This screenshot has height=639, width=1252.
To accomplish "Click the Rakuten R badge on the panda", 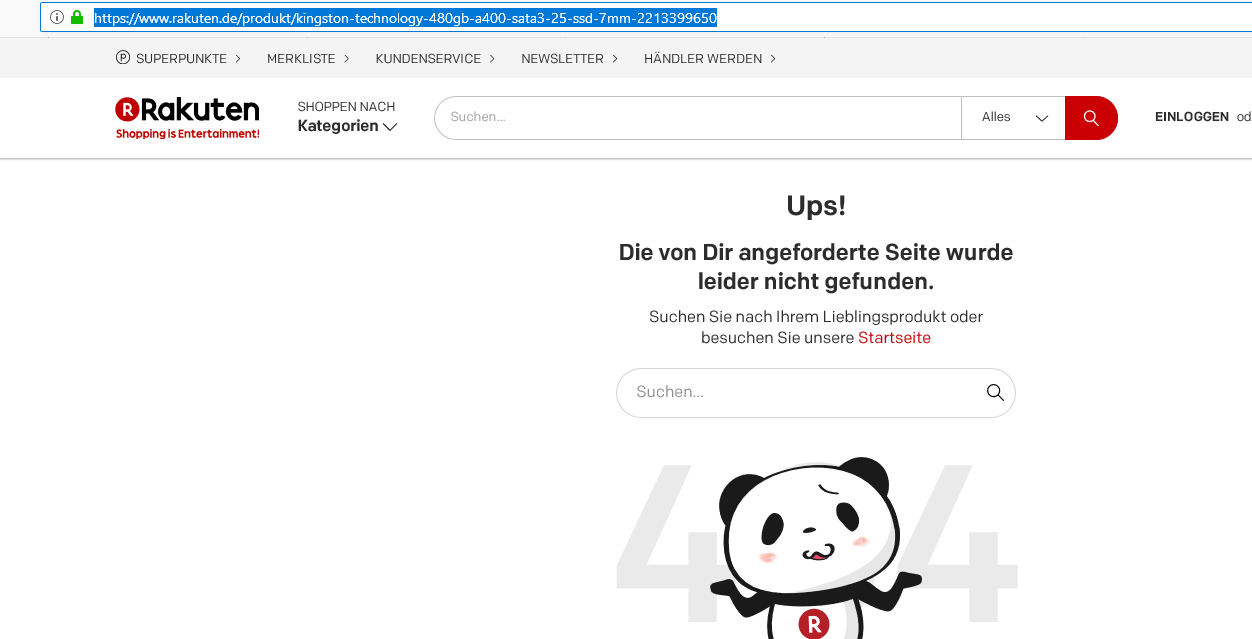I will pos(813,623).
